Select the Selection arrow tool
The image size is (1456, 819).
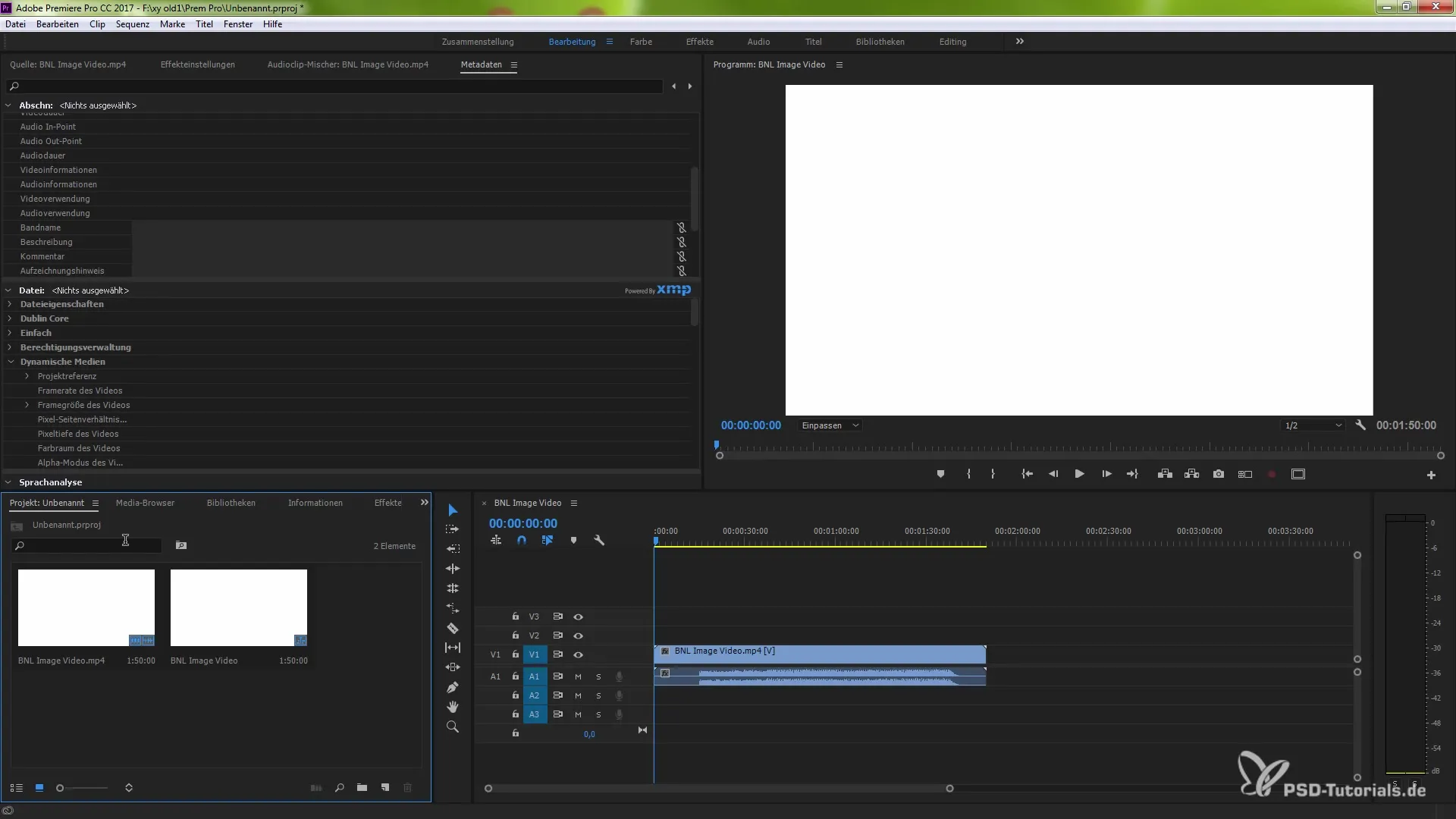point(453,510)
